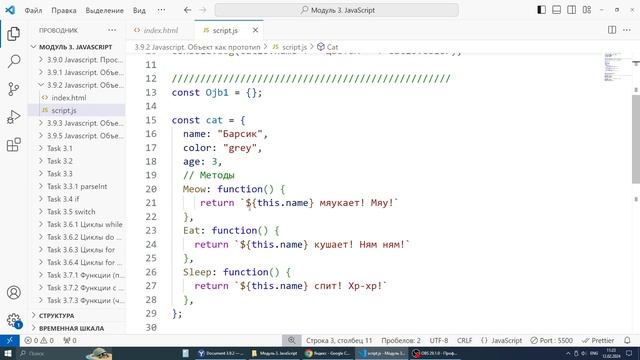Click the zoom magnifier status icon
Image resolution: width=640 pixels, height=360 pixels.
point(291,340)
